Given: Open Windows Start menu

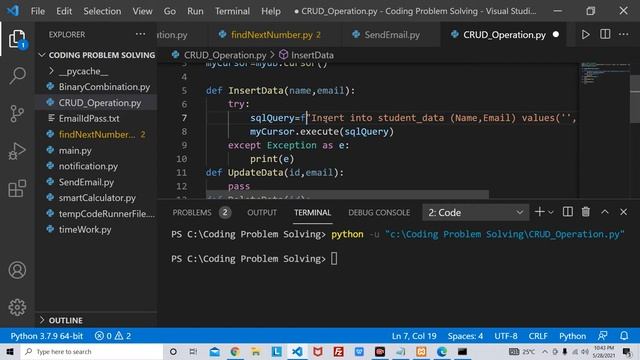Looking at the screenshot, I should 10,352.
